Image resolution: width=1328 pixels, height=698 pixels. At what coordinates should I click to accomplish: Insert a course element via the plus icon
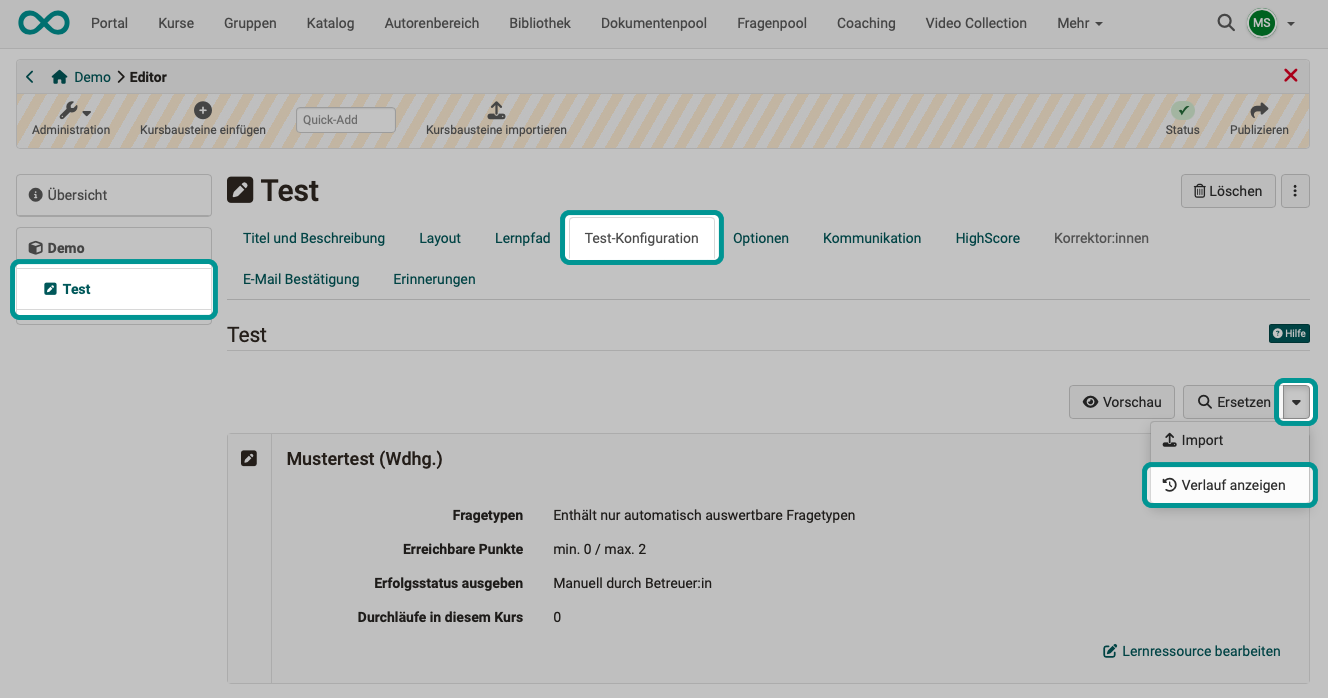[x=202, y=109]
